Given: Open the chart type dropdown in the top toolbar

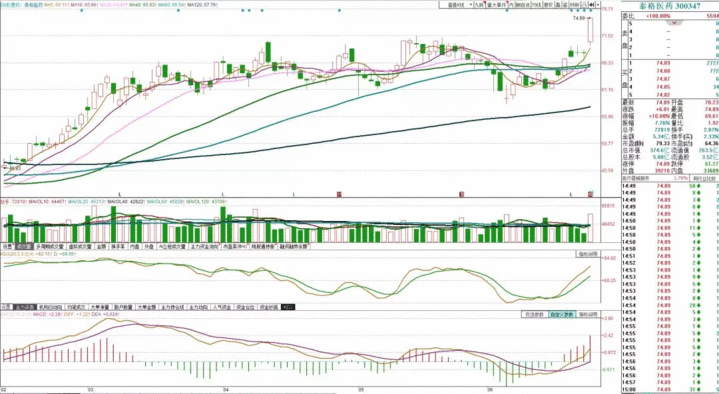Looking at the screenshot, I should click(x=457, y=5).
